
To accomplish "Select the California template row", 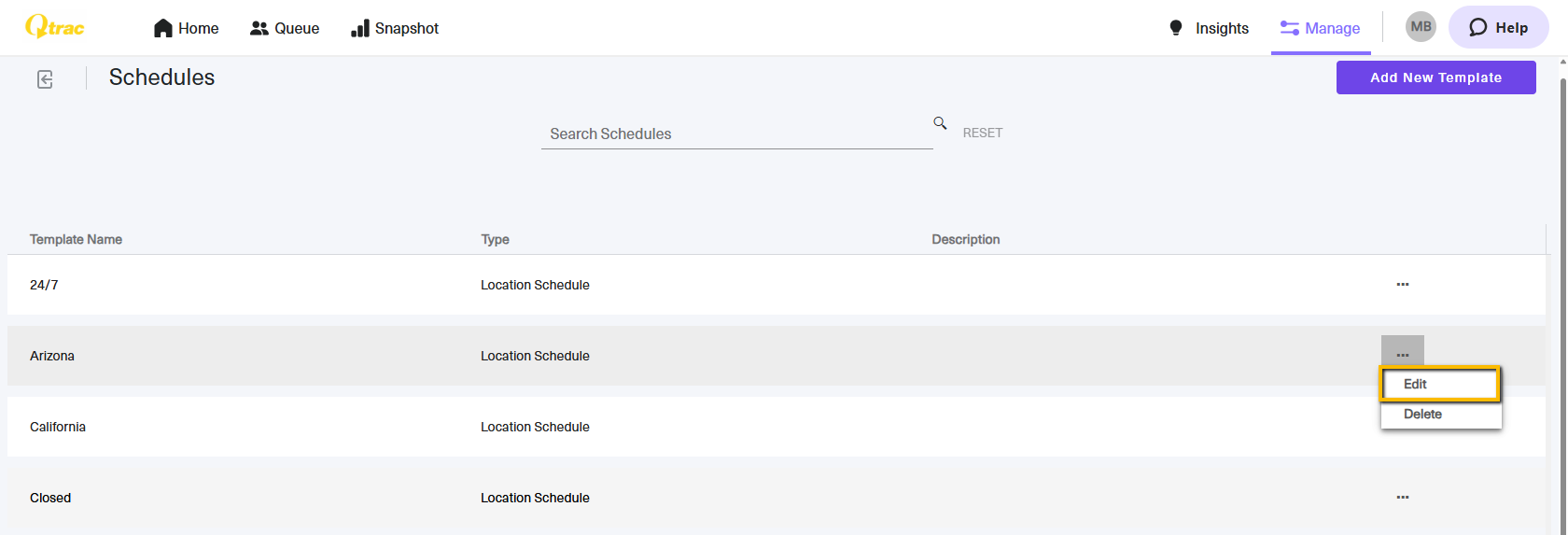I will [777, 427].
